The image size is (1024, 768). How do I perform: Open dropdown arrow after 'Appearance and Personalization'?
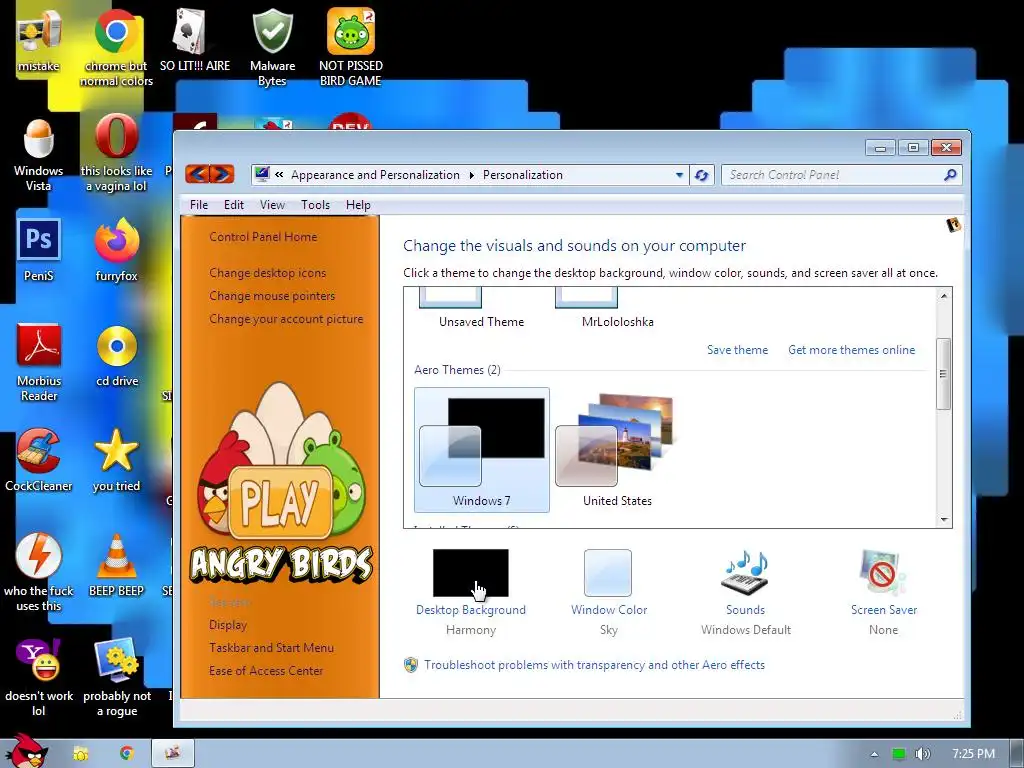(472, 175)
